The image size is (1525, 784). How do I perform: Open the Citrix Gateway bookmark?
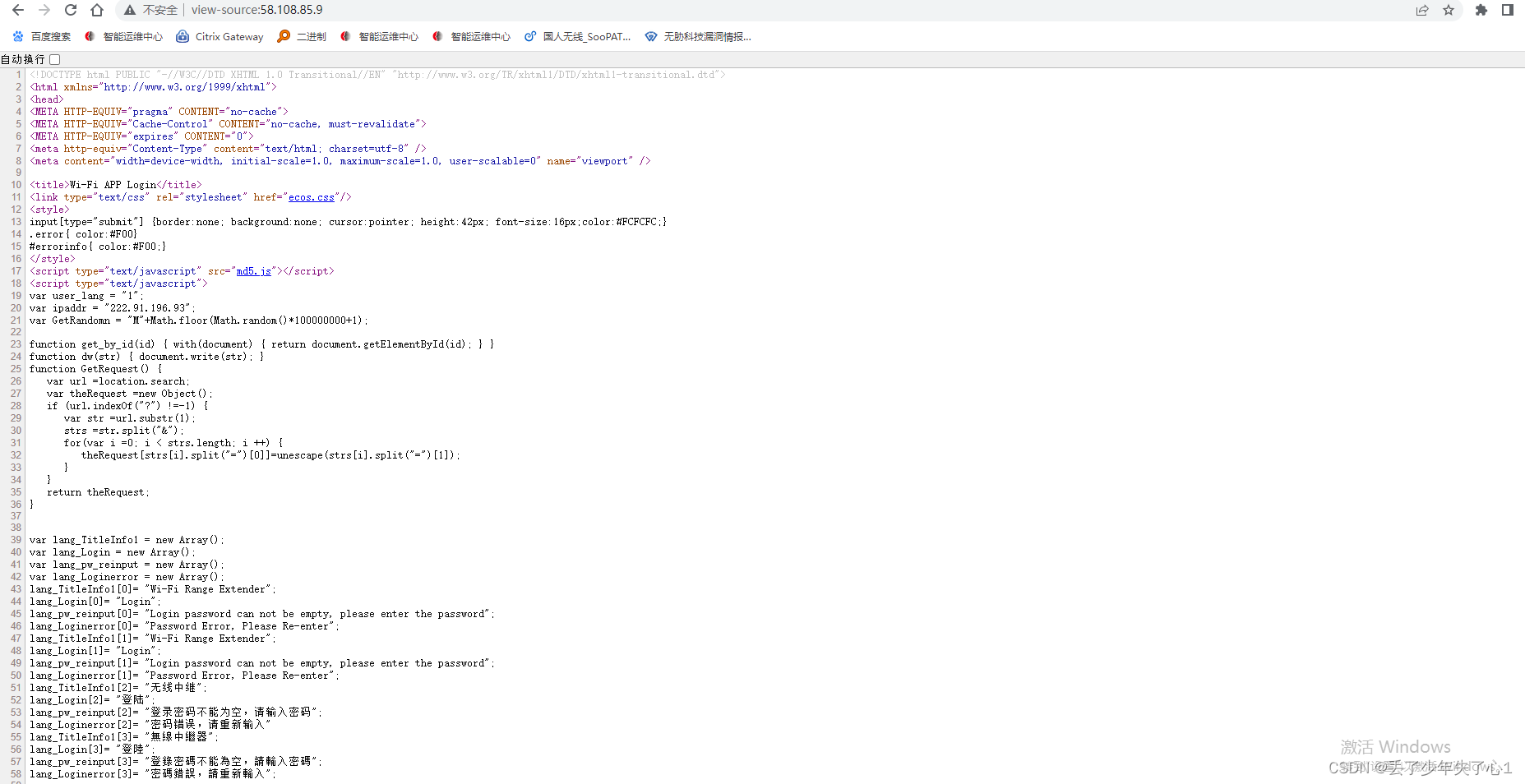tap(220, 36)
